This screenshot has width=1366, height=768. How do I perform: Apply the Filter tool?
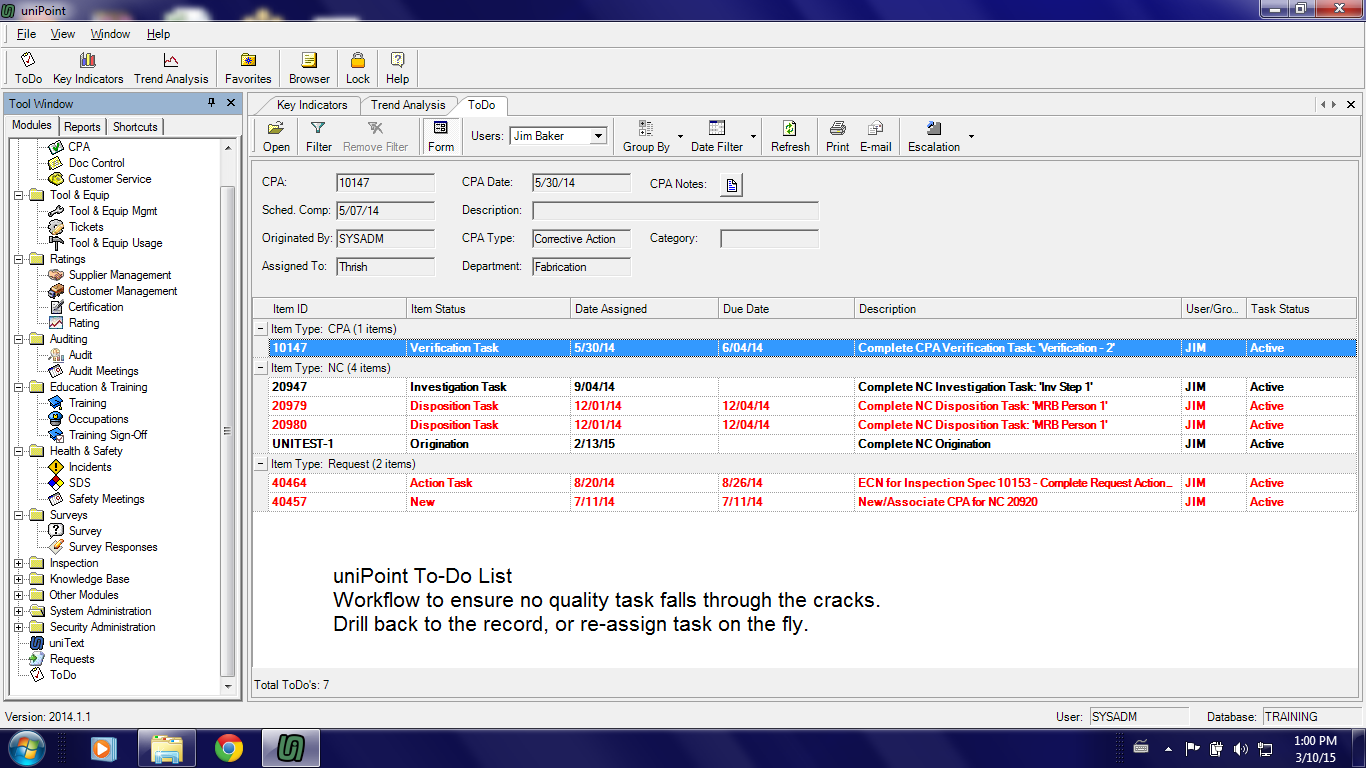319,136
